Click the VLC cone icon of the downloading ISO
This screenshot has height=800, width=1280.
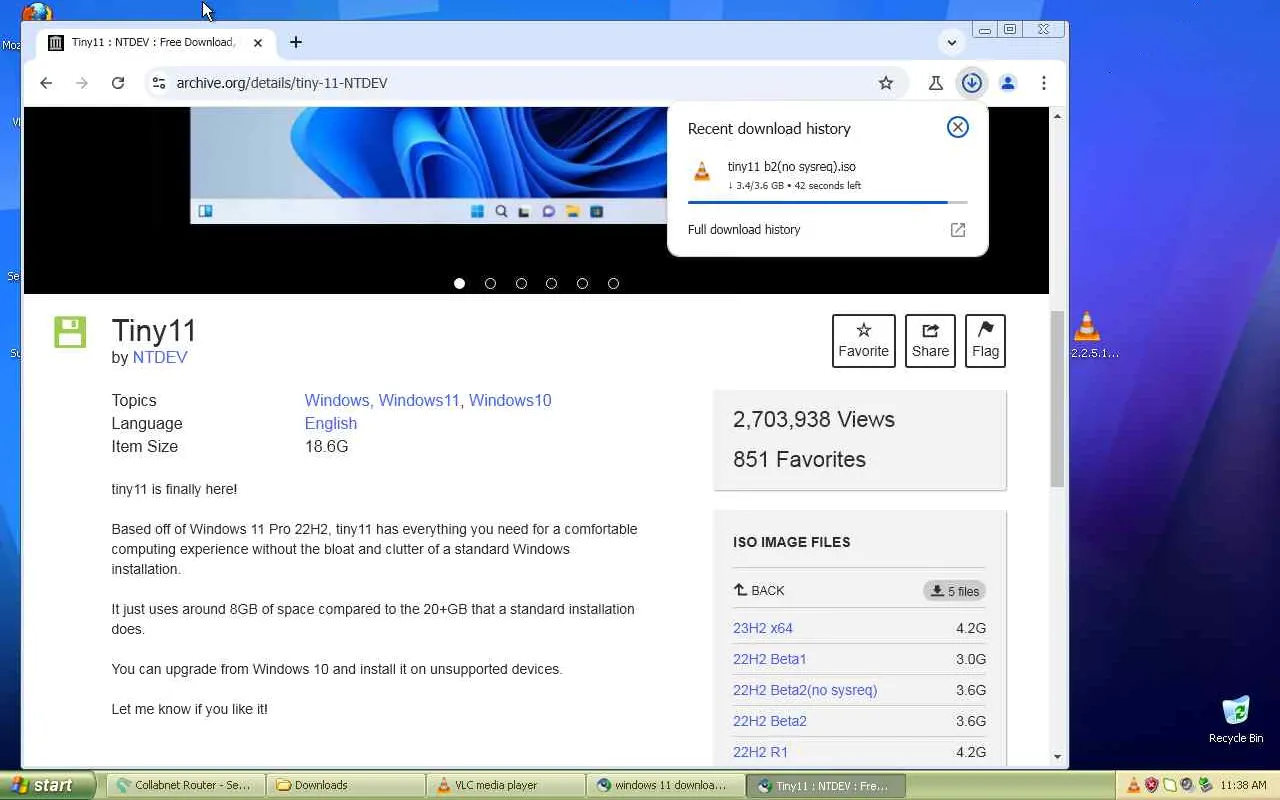(x=702, y=172)
